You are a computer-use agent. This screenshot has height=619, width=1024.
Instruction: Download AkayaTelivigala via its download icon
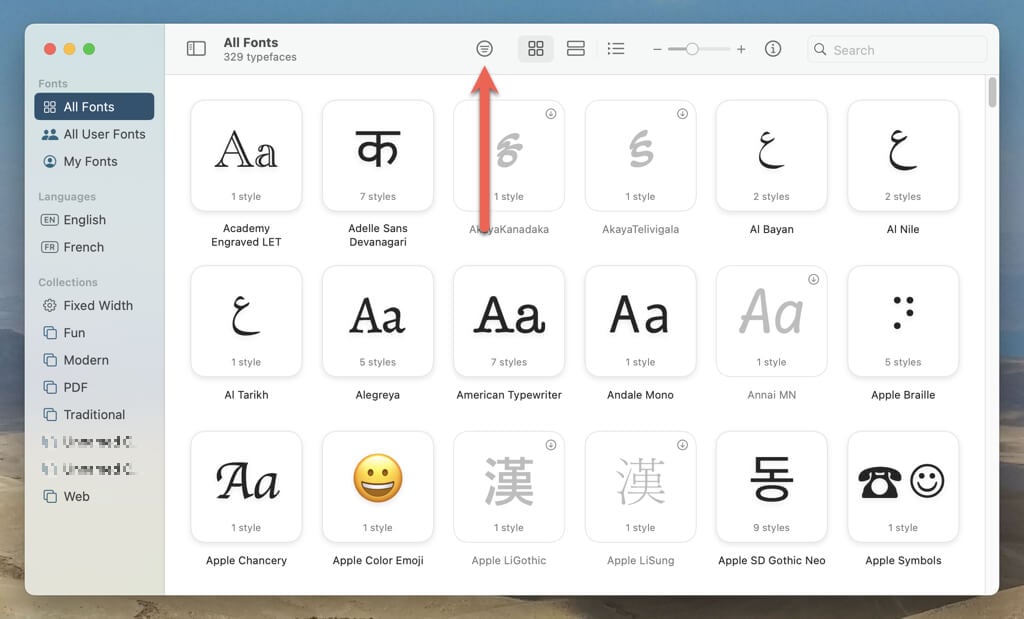click(682, 114)
